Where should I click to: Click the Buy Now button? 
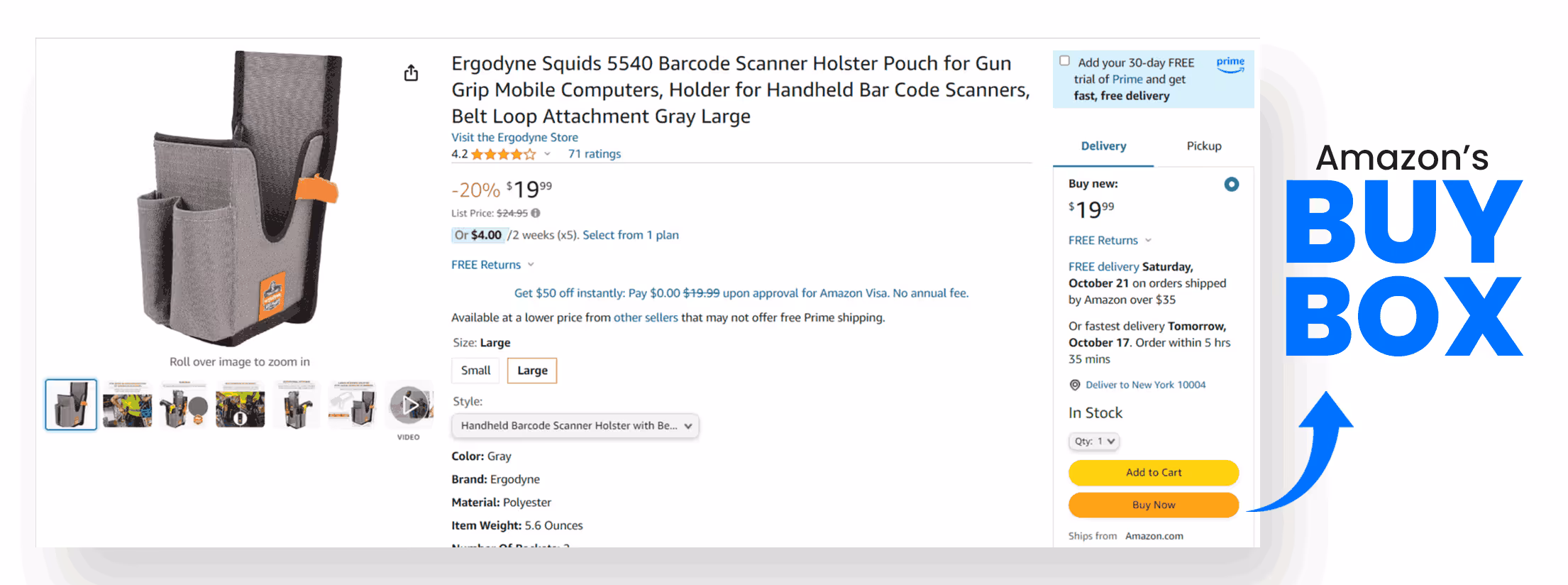pos(1154,505)
